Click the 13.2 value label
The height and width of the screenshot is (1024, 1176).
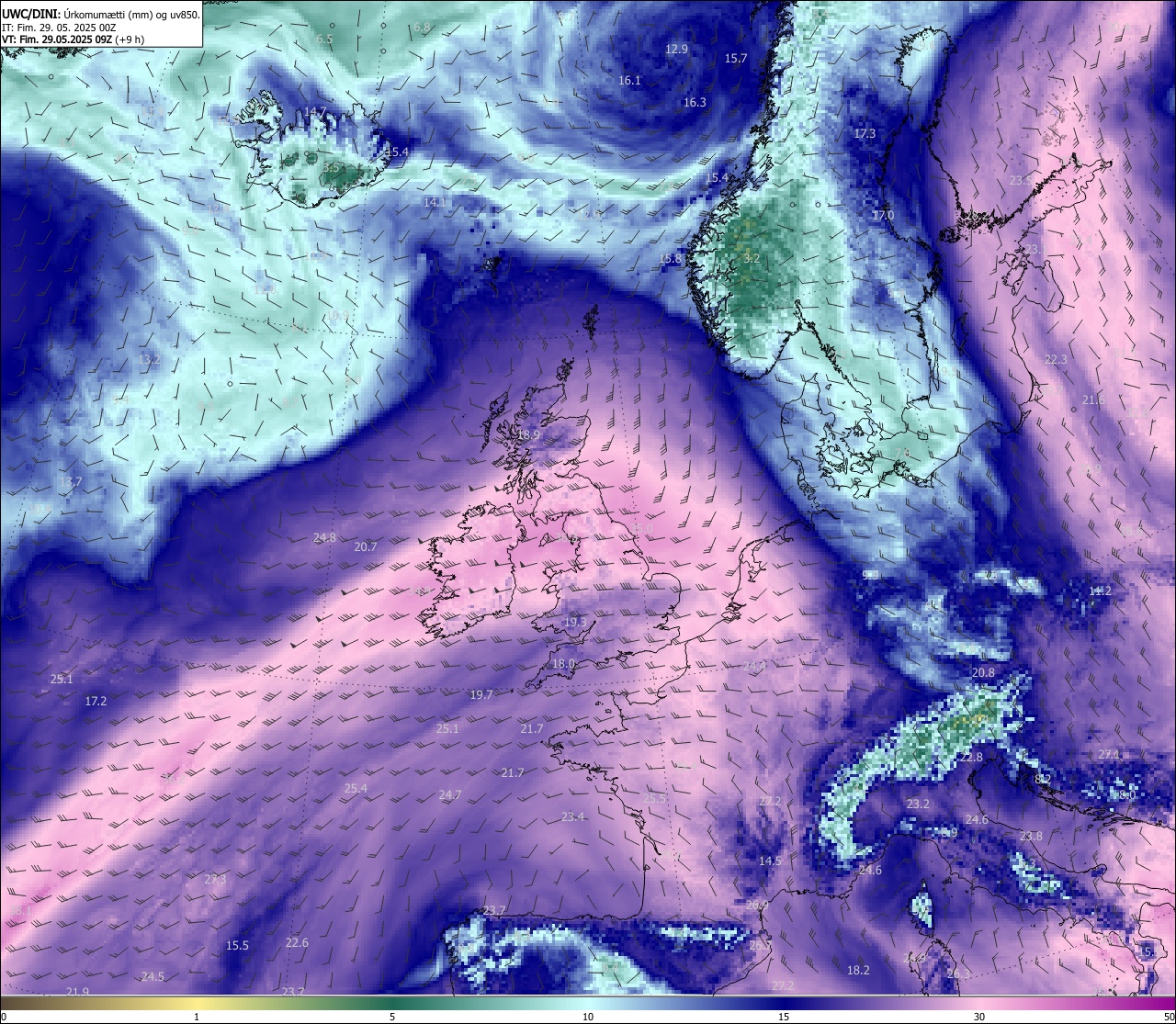(x=149, y=360)
